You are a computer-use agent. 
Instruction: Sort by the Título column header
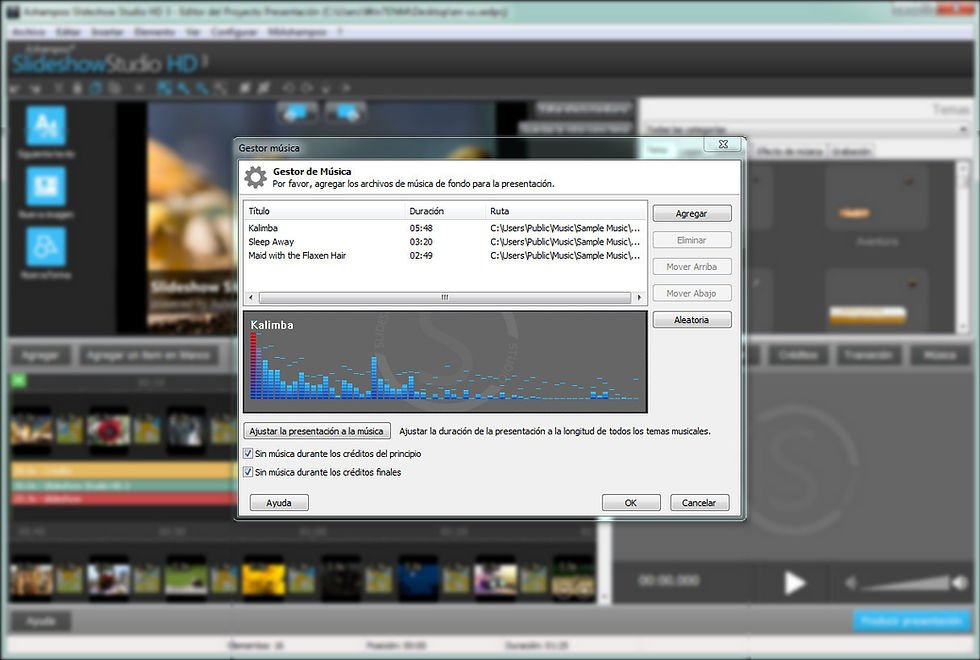(324, 211)
